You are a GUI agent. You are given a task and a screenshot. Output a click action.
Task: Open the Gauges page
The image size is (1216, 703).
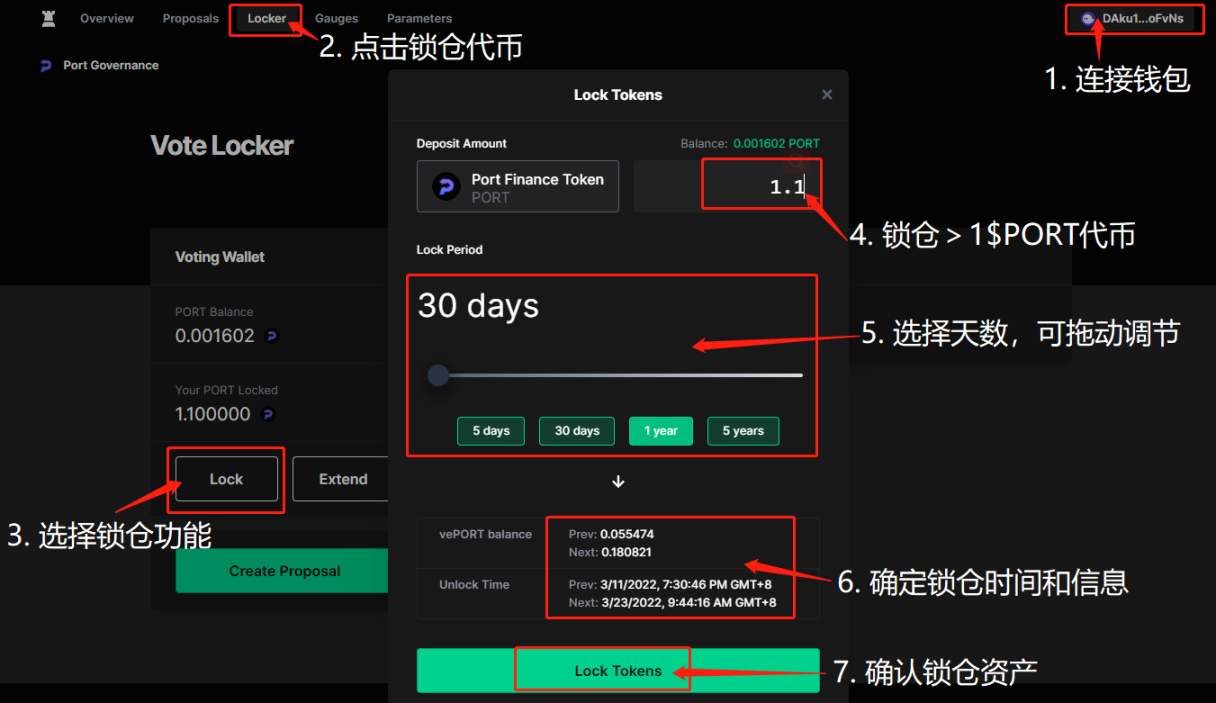coord(336,18)
